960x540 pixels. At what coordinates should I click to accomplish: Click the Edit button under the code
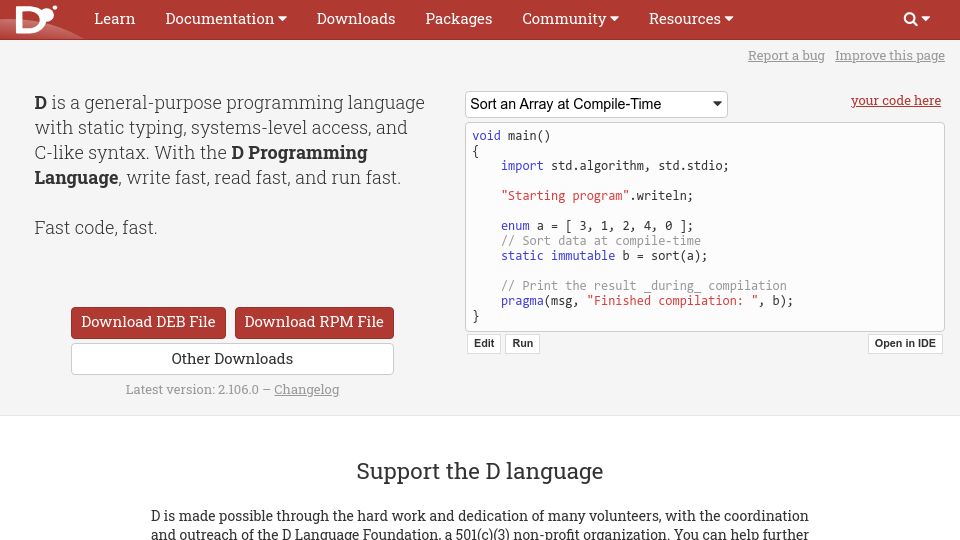coord(484,343)
